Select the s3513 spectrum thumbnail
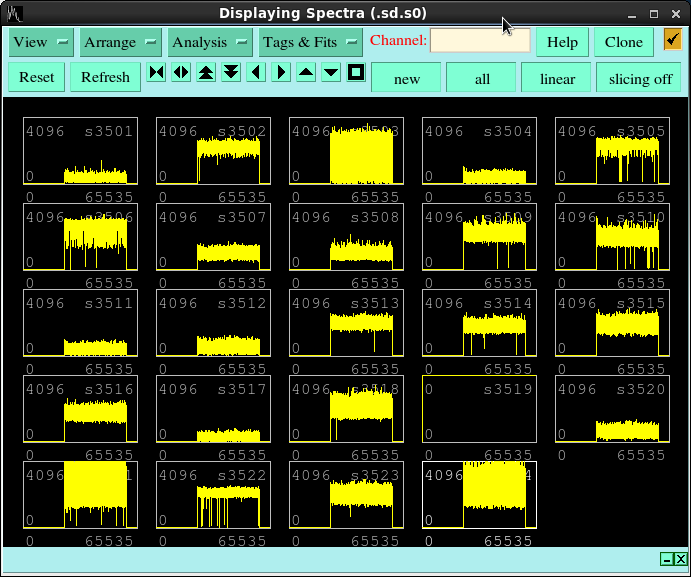The width and height of the screenshot is (691, 577). point(347,323)
